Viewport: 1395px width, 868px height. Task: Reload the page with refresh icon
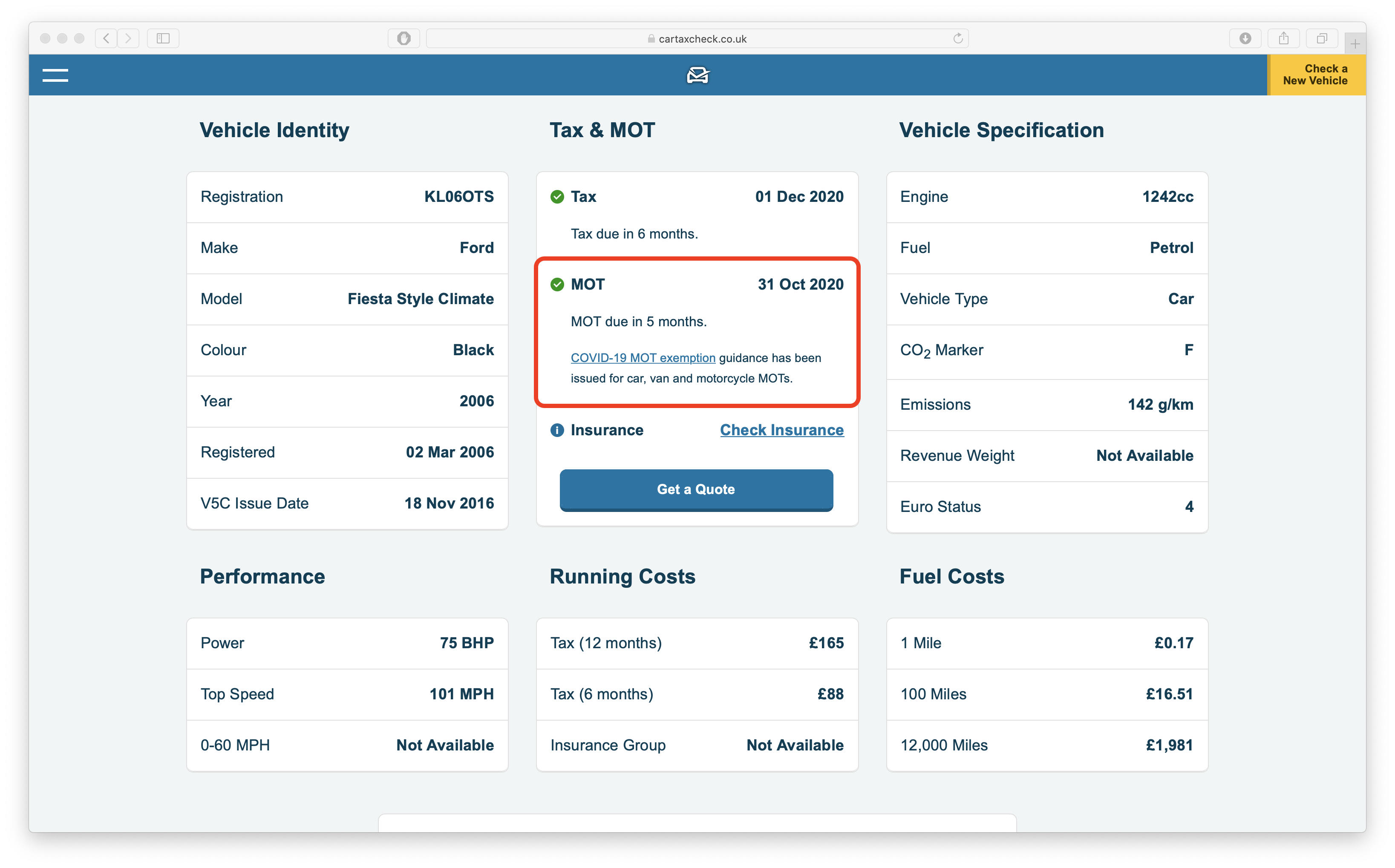point(958,38)
